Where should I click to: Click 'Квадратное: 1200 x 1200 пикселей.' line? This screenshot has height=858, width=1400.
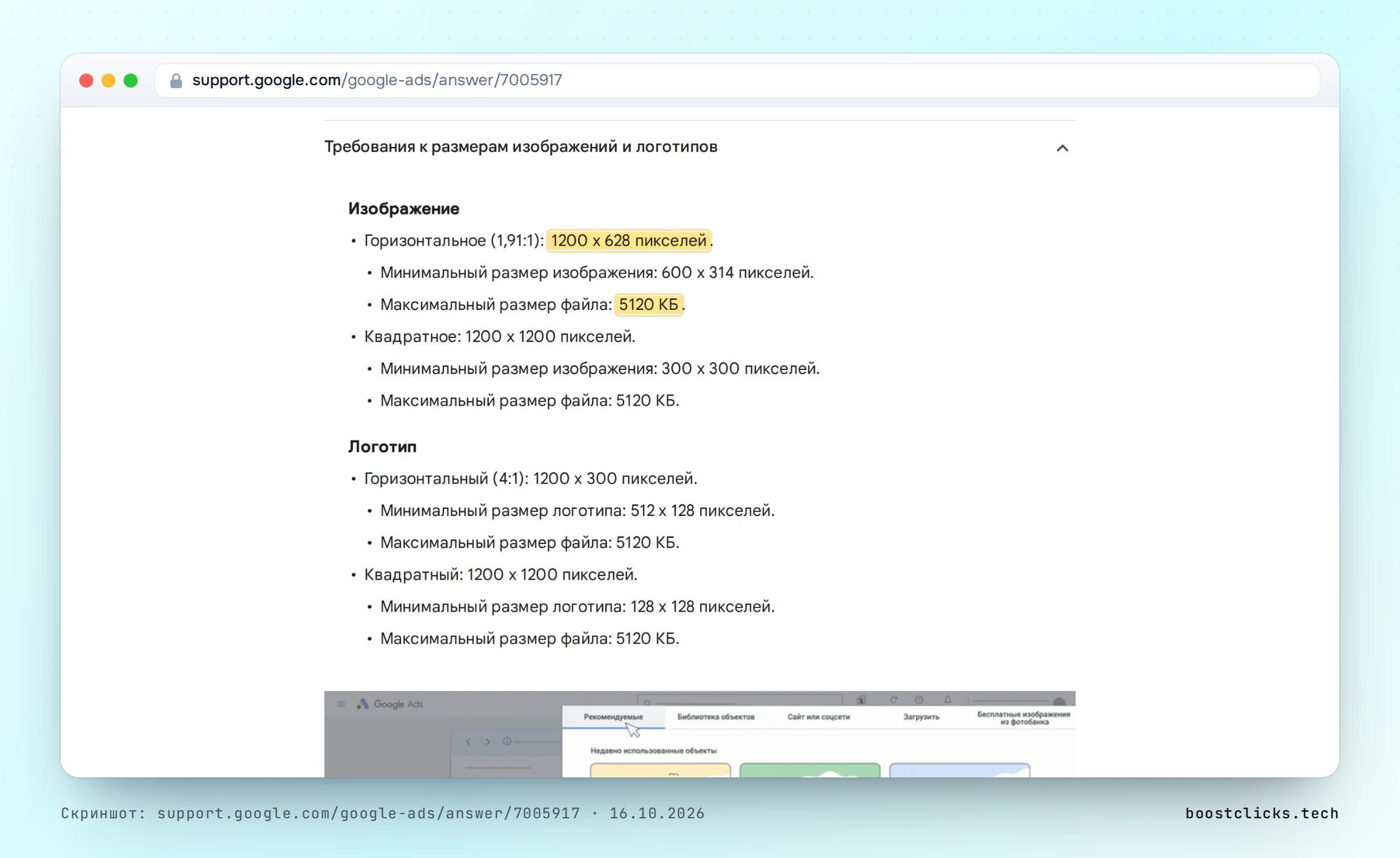pyautogui.click(x=500, y=337)
